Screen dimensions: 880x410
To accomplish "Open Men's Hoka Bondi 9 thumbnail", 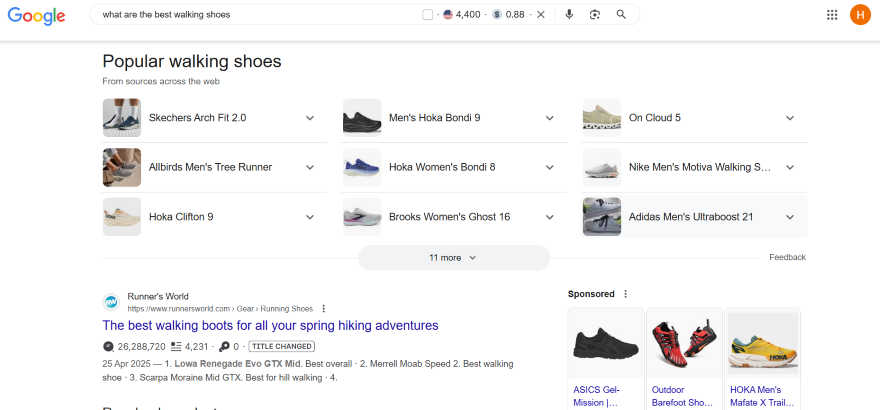I will 362,118.
